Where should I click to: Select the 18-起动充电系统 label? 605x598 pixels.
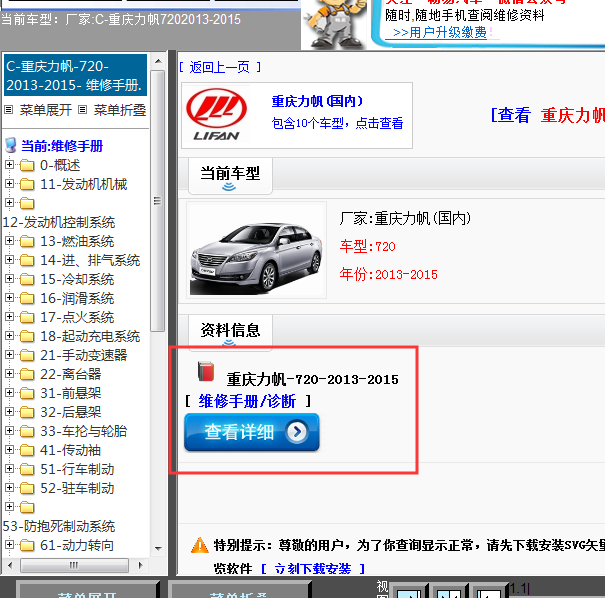click(x=90, y=336)
